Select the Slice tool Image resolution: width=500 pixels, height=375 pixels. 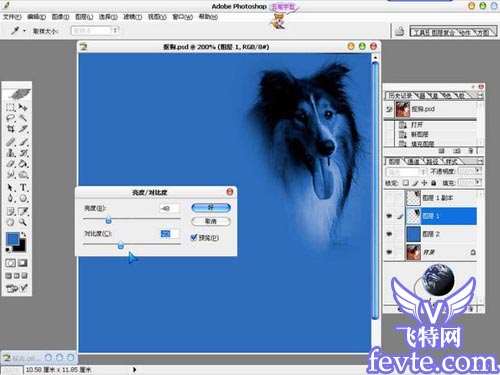(23, 129)
